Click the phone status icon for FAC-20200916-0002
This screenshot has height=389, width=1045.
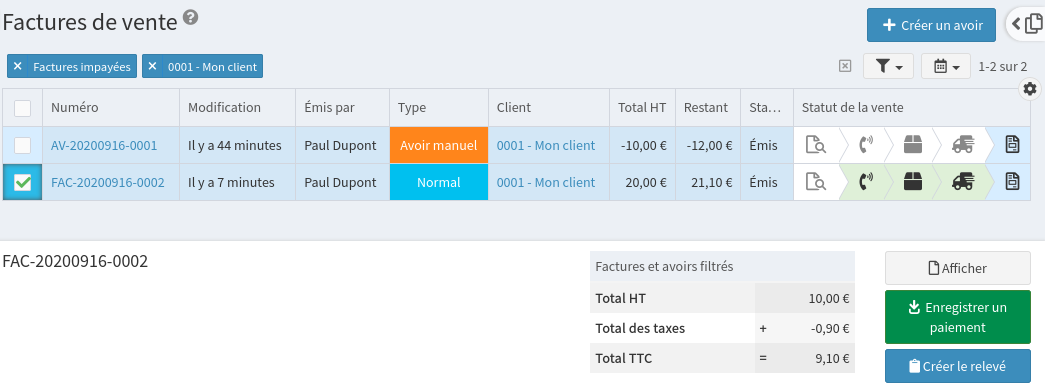(865, 182)
